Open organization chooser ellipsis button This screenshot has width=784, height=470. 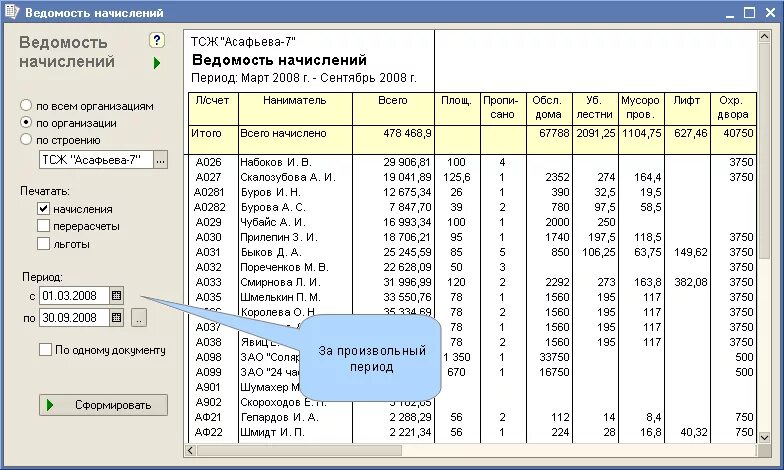click(x=160, y=160)
